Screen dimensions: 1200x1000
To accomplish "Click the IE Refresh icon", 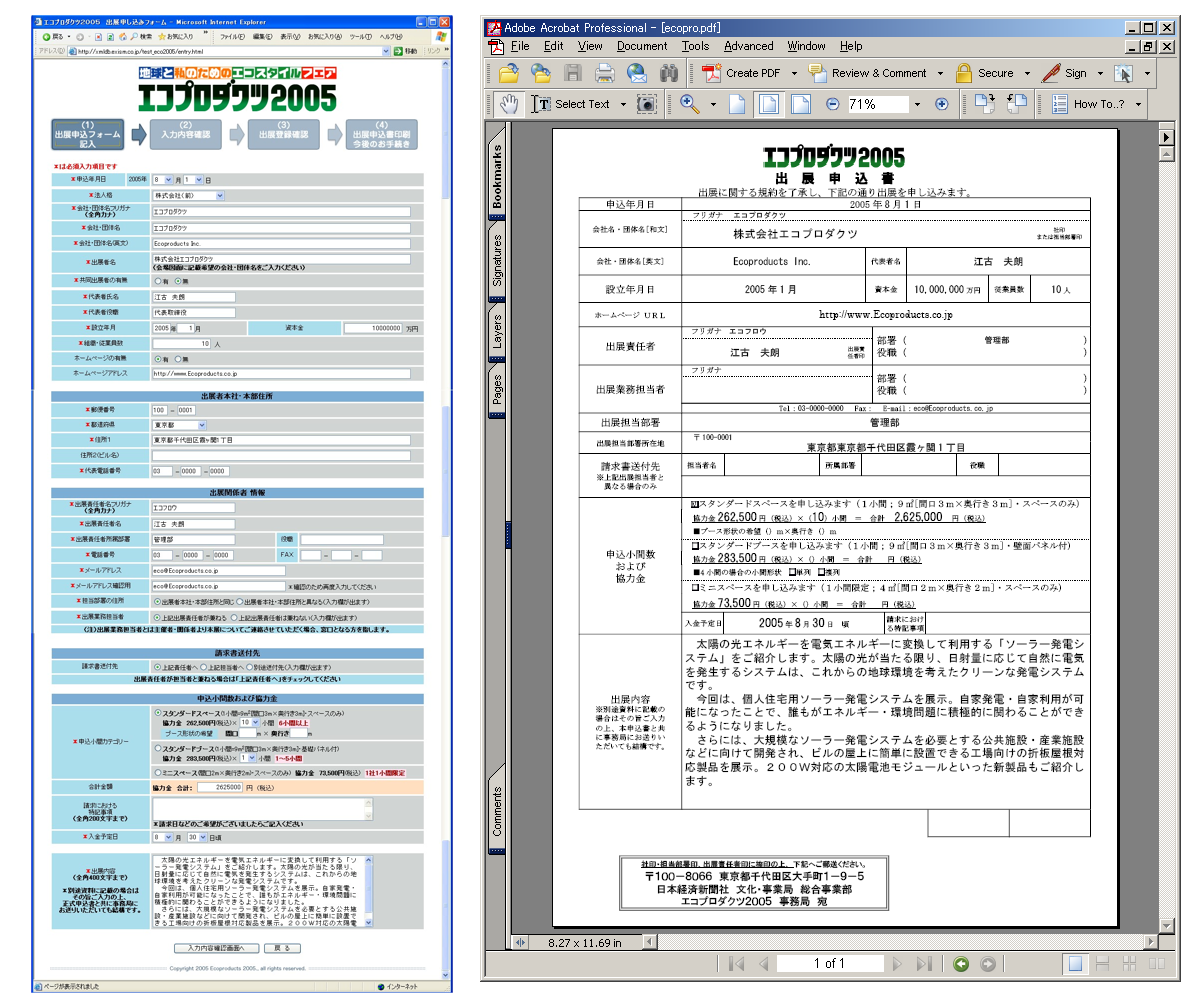I will tap(110, 36).
